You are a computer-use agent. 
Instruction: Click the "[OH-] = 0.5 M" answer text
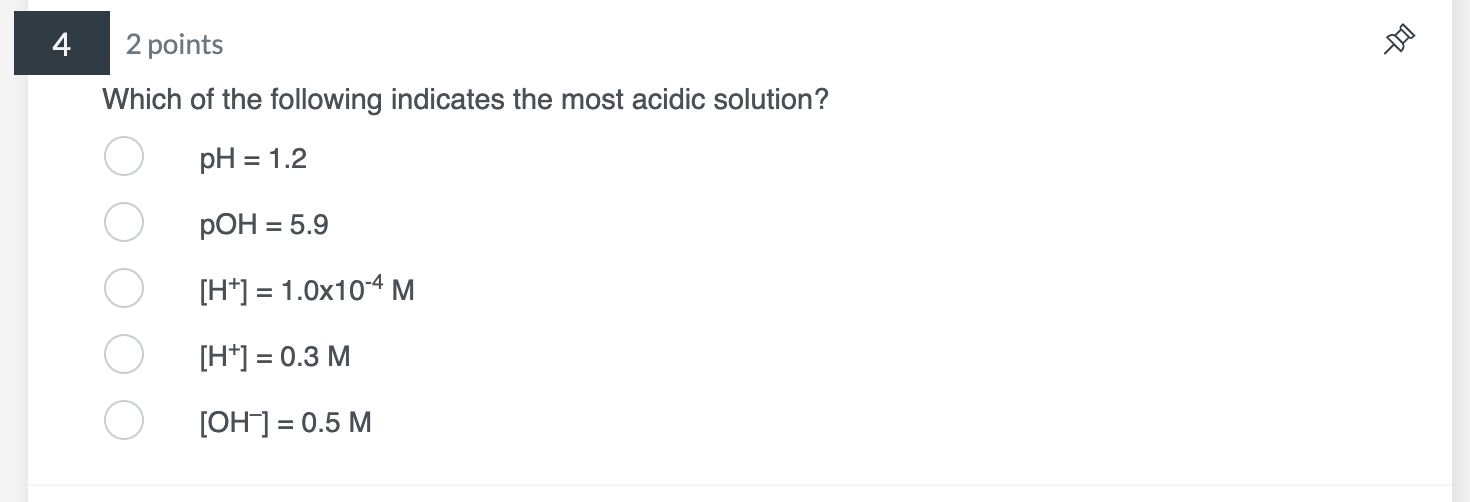coord(285,423)
